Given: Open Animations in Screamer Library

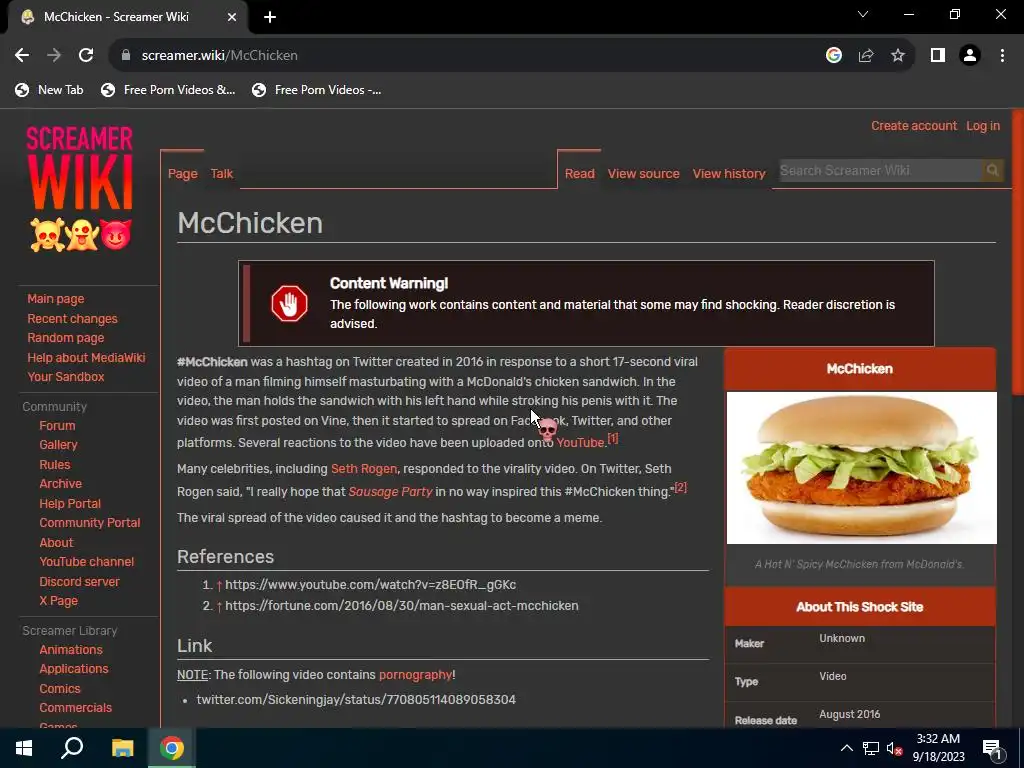Looking at the screenshot, I should point(71,650).
